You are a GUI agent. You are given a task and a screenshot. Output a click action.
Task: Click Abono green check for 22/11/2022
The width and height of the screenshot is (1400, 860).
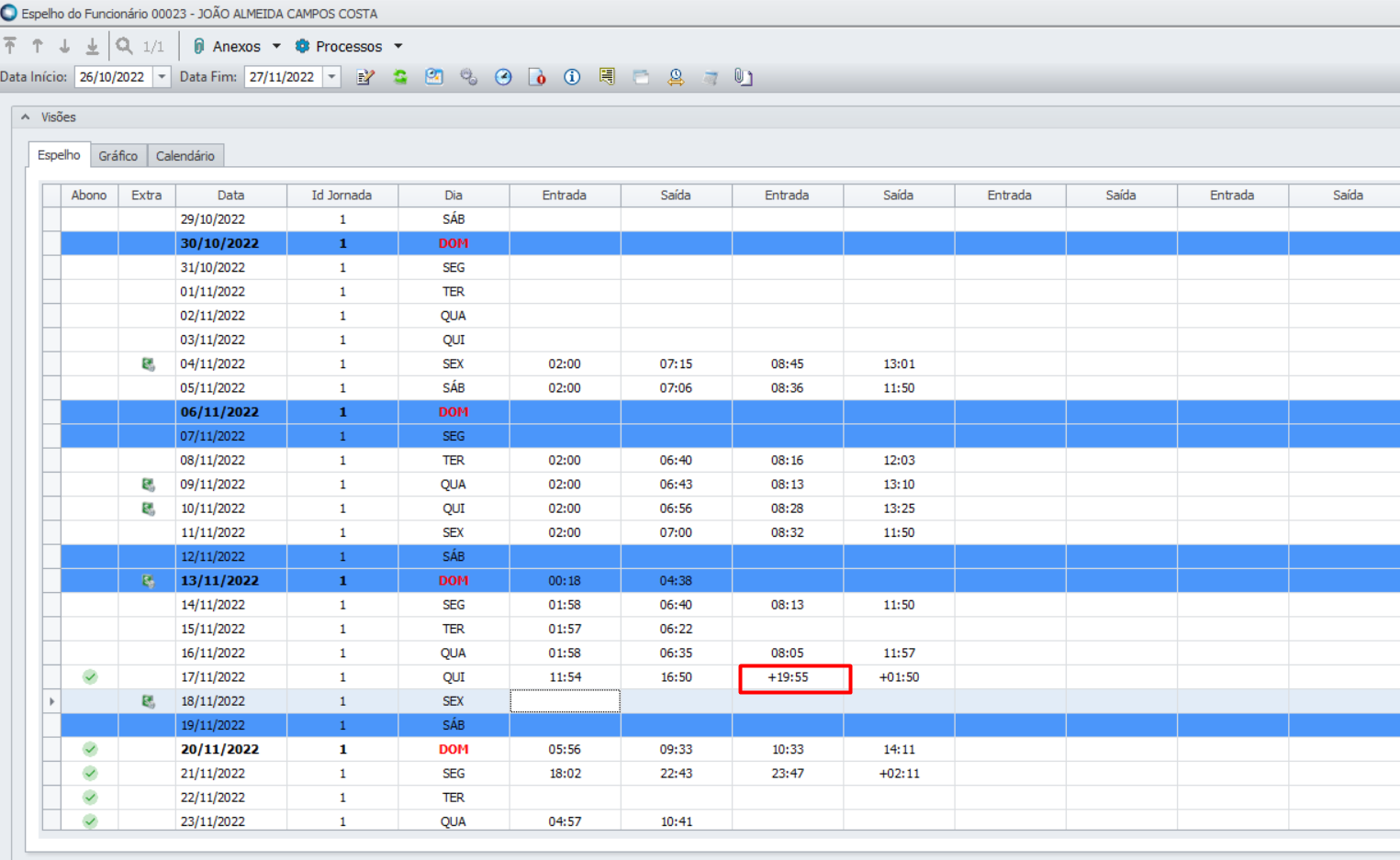pos(90,798)
